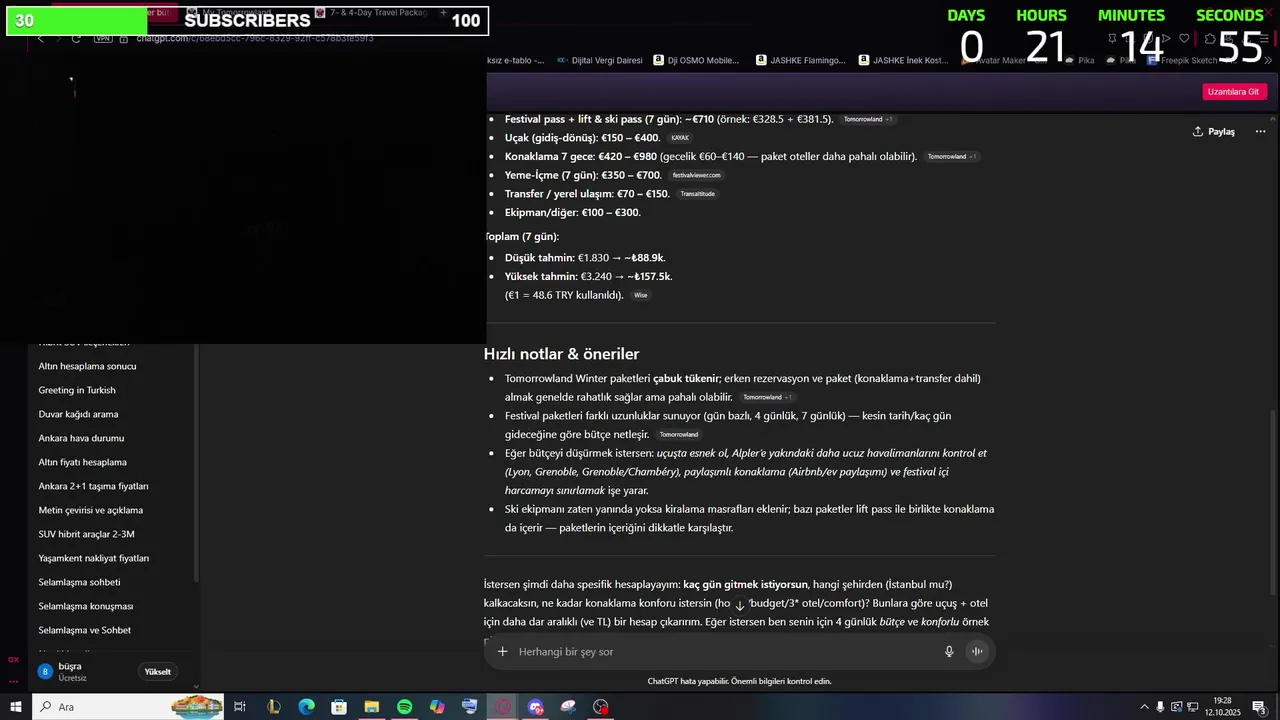
Task: Open the clock showing 19:28
Action: 1222,707
